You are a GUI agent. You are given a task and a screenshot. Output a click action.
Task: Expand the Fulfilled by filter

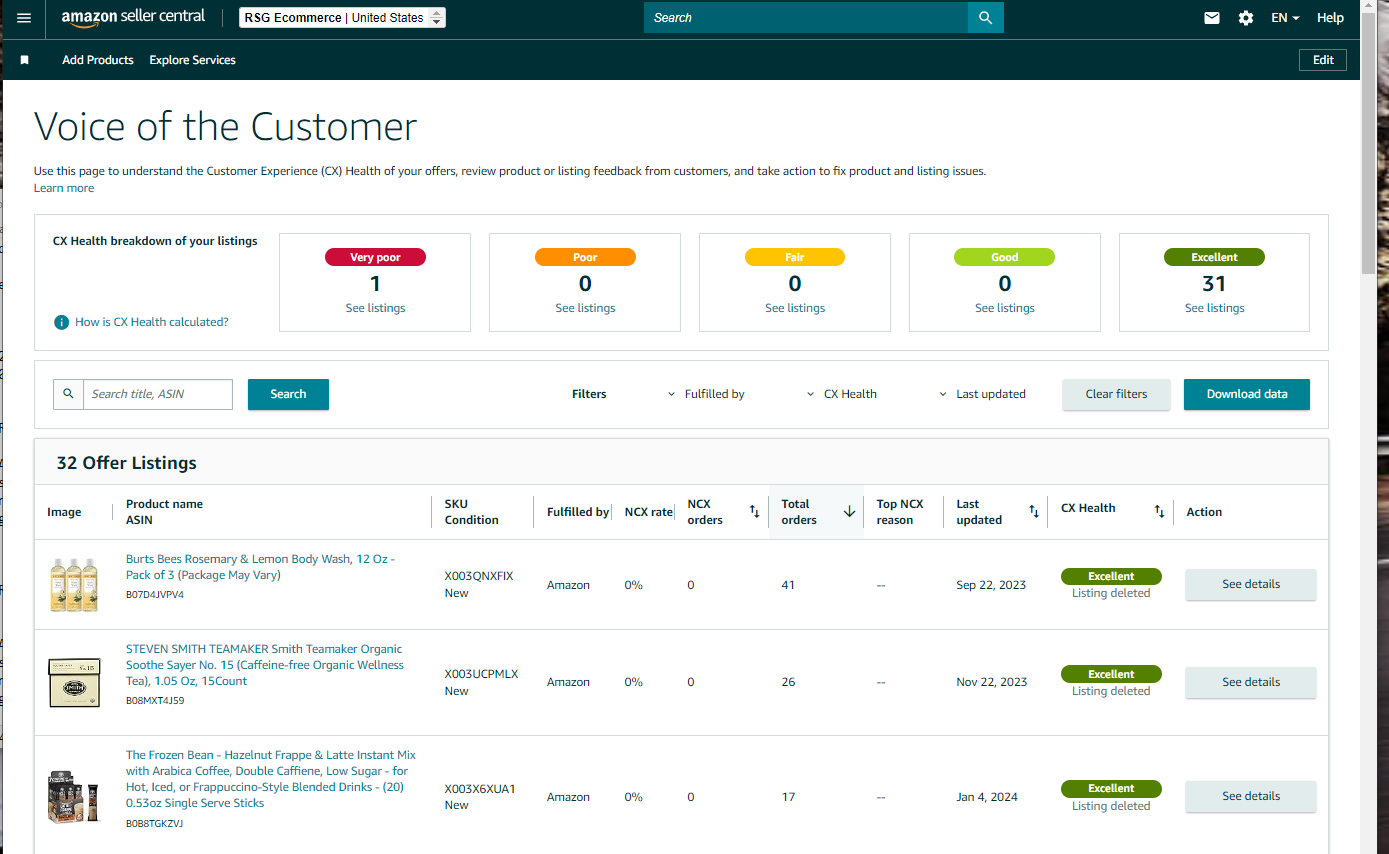[707, 394]
